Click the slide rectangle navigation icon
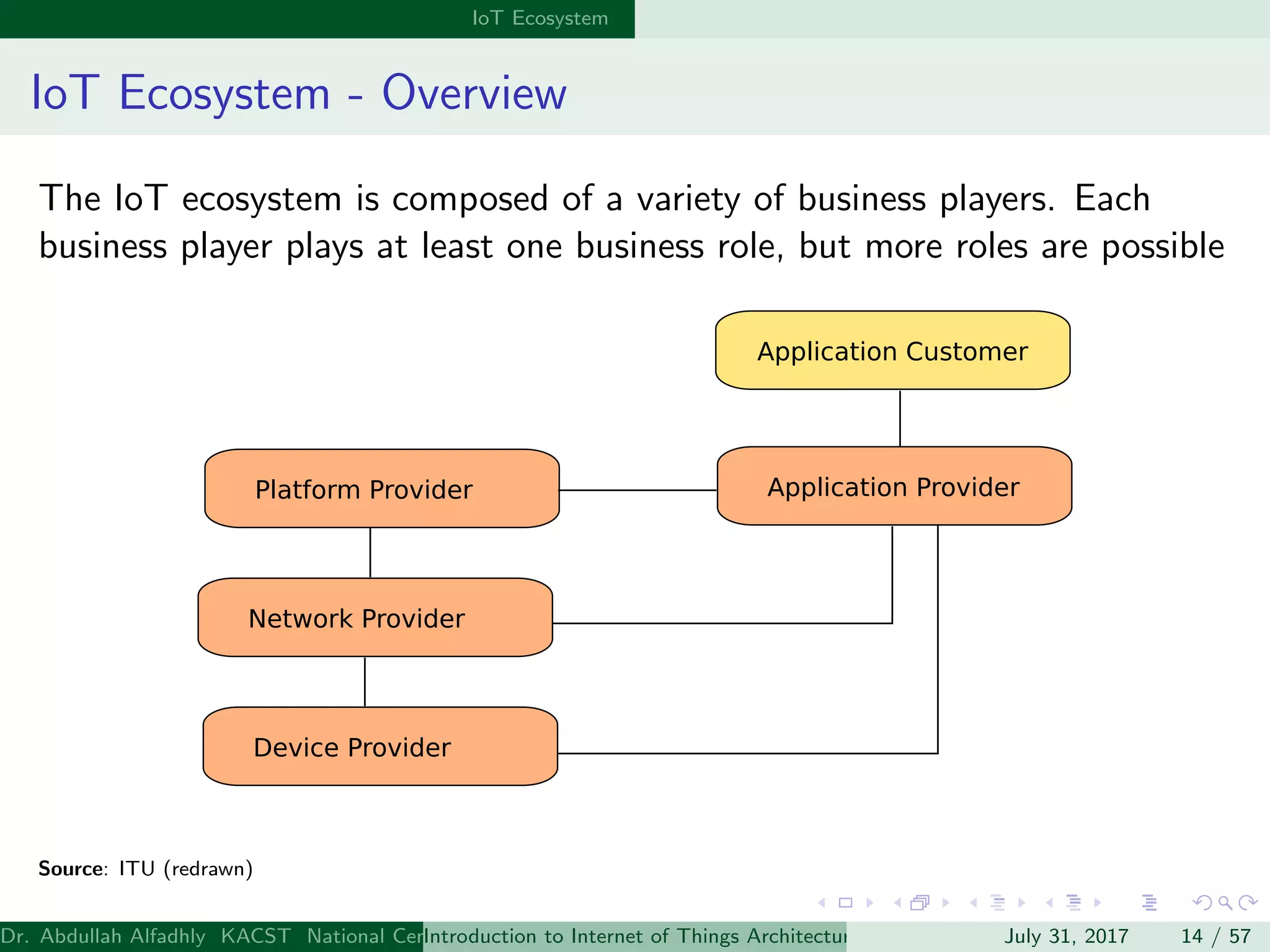Image resolution: width=1270 pixels, height=952 pixels. 845,903
